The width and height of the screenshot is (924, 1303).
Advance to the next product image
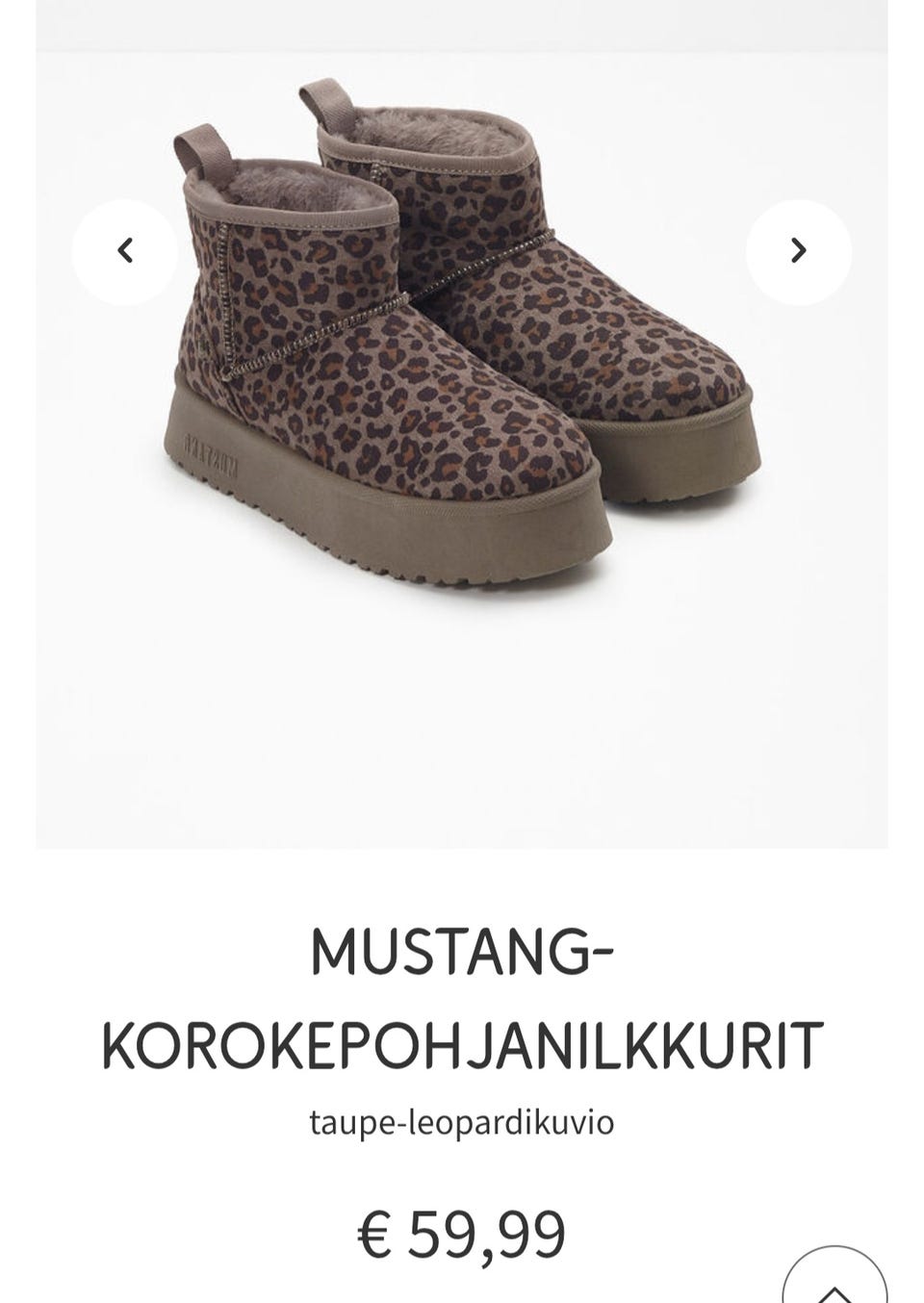pyautogui.click(x=798, y=251)
